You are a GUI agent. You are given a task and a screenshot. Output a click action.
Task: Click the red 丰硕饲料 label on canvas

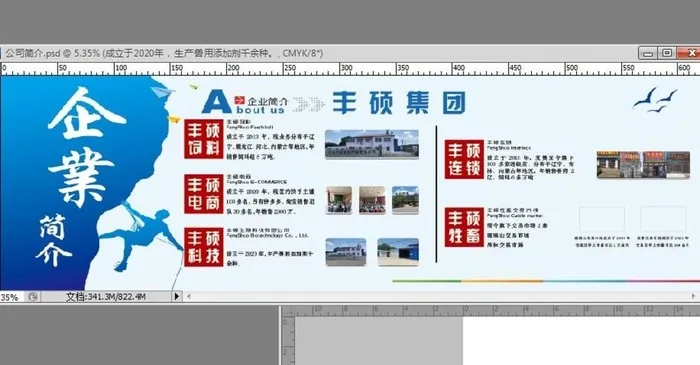(204, 139)
